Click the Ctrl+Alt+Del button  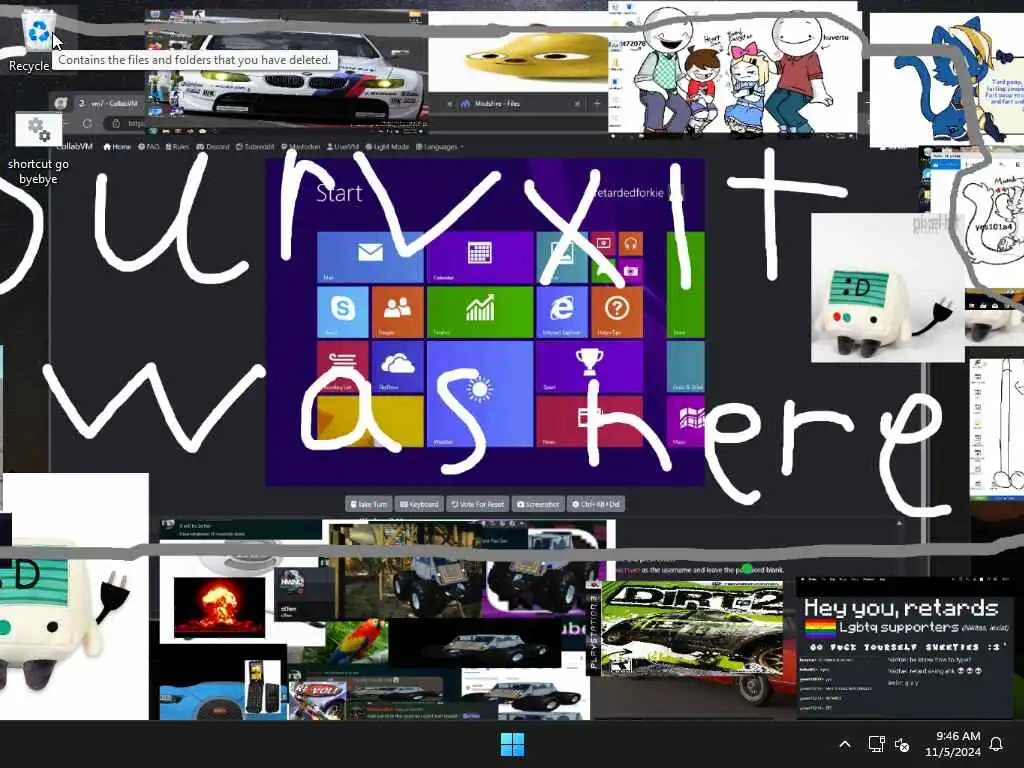596,504
